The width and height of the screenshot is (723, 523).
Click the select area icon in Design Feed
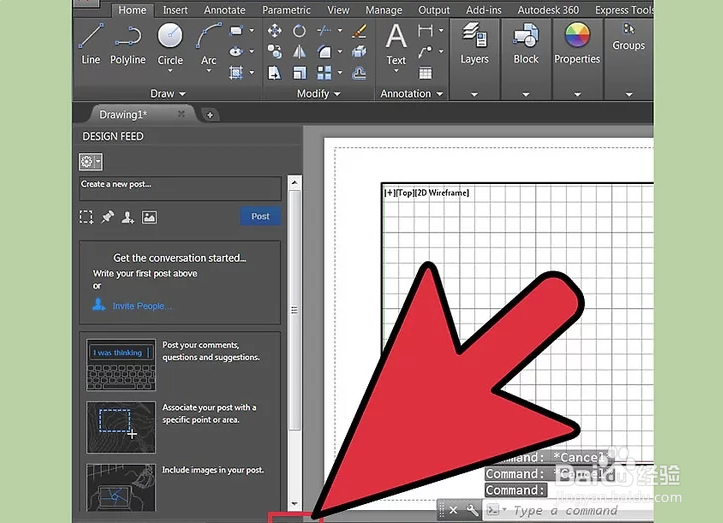pos(86,217)
